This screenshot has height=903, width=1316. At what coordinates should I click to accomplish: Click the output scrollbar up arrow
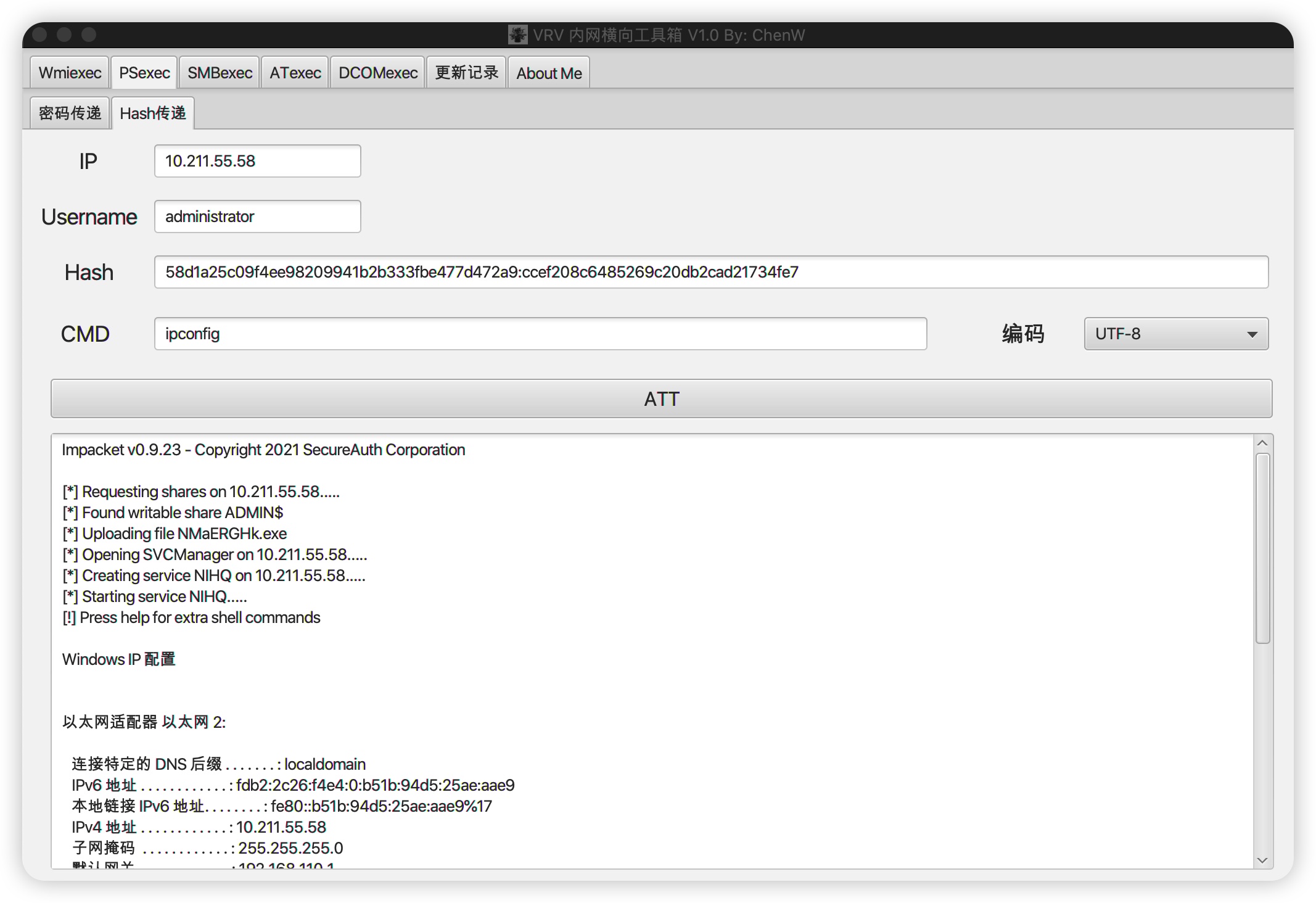(x=1262, y=443)
